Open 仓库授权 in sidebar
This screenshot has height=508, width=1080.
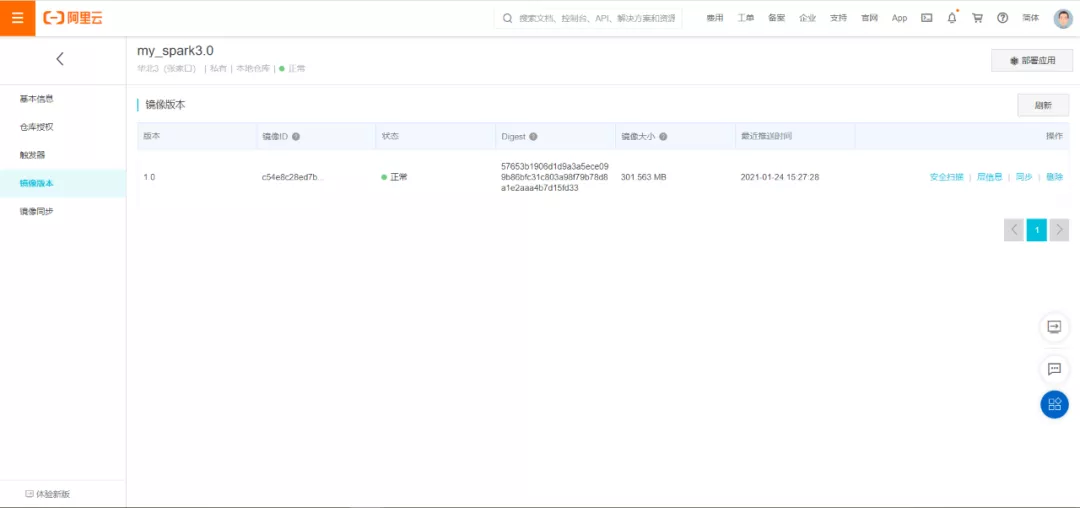(37, 127)
